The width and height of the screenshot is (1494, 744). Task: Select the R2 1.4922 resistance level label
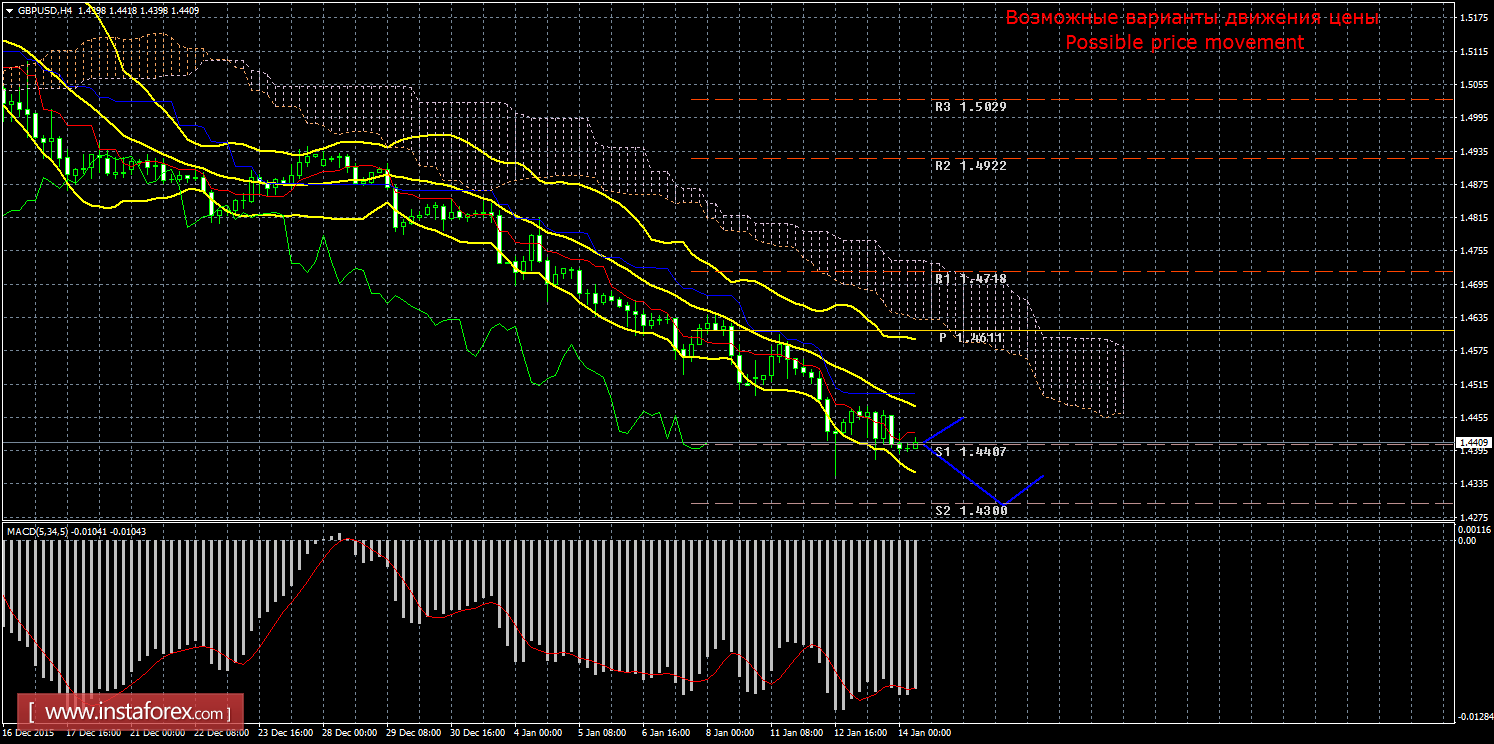pyautogui.click(x=969, y=166)
